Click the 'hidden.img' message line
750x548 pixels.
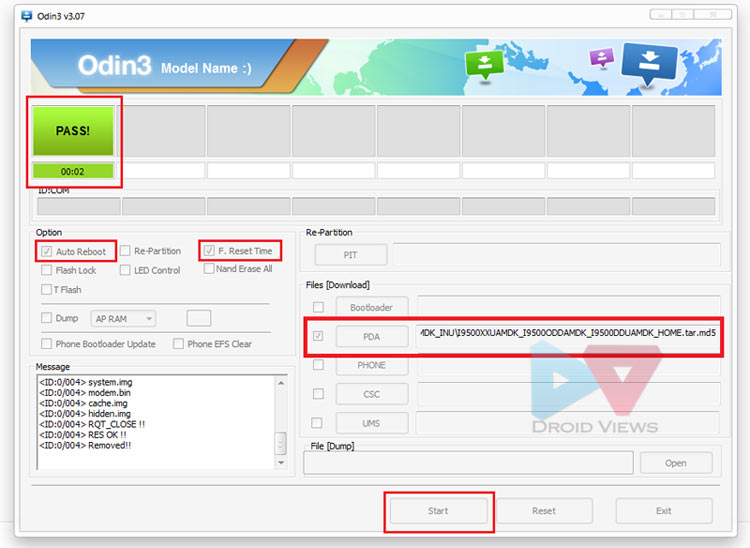pyautogui.click(x=85, y=414)
